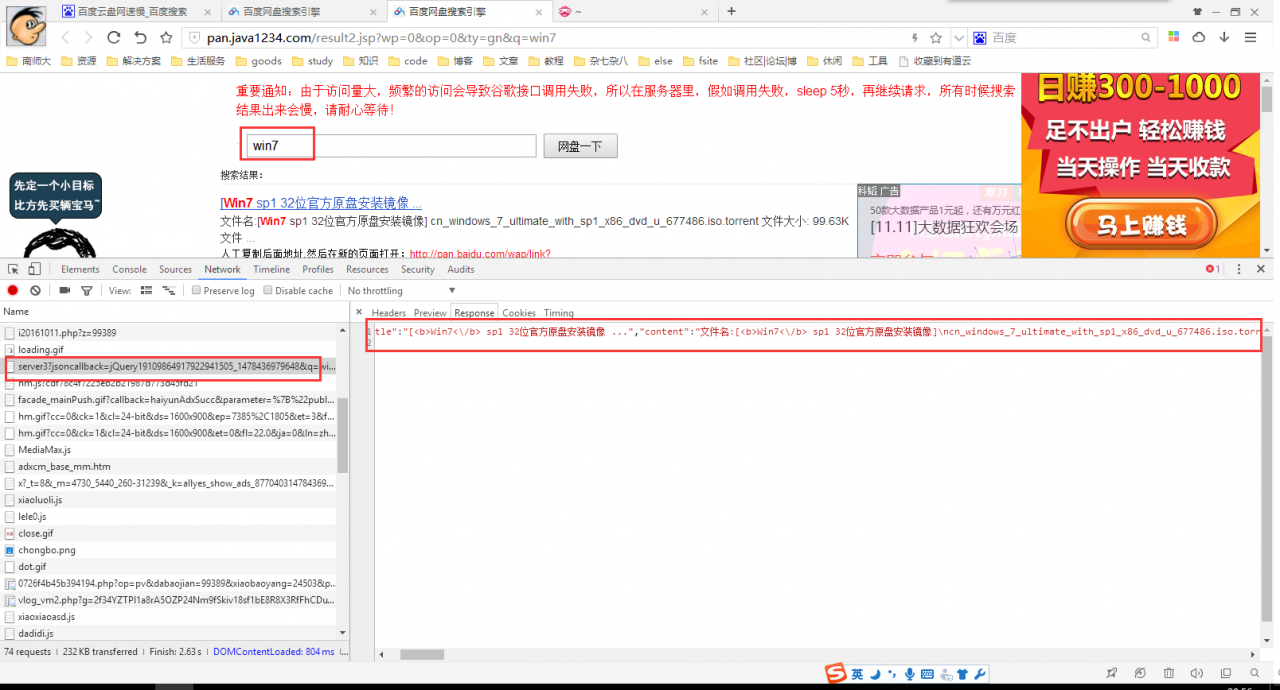Toggle screenshot capture camera icon

(65, 290)
